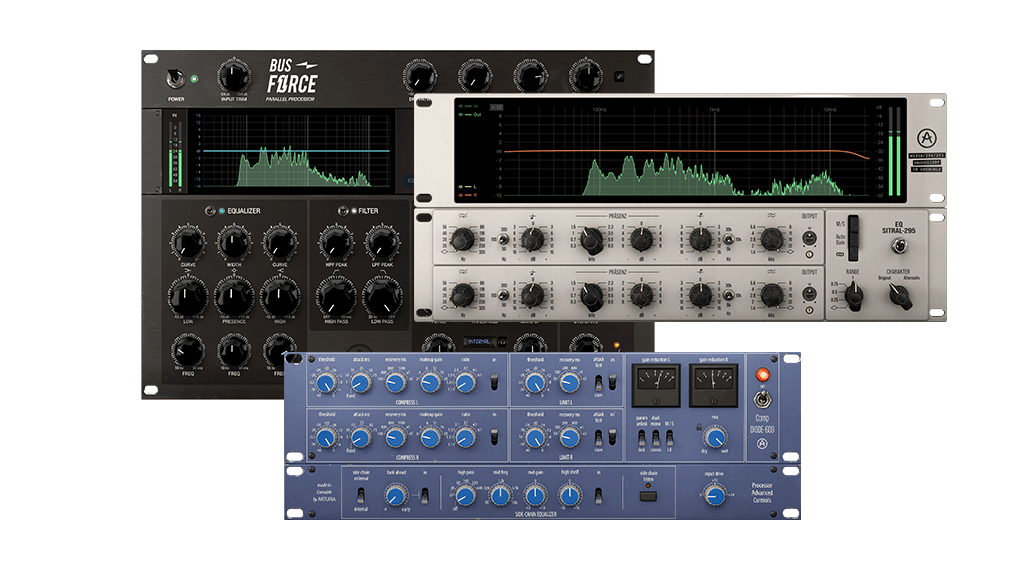Click the PRESENCE knob in Bus Force
Viewport: 1034px width, 580px height.
(x=234, y=297)
